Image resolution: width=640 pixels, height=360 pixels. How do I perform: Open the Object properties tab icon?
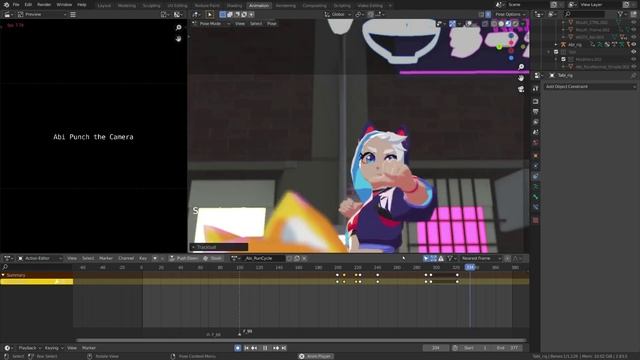coord(536,155)
